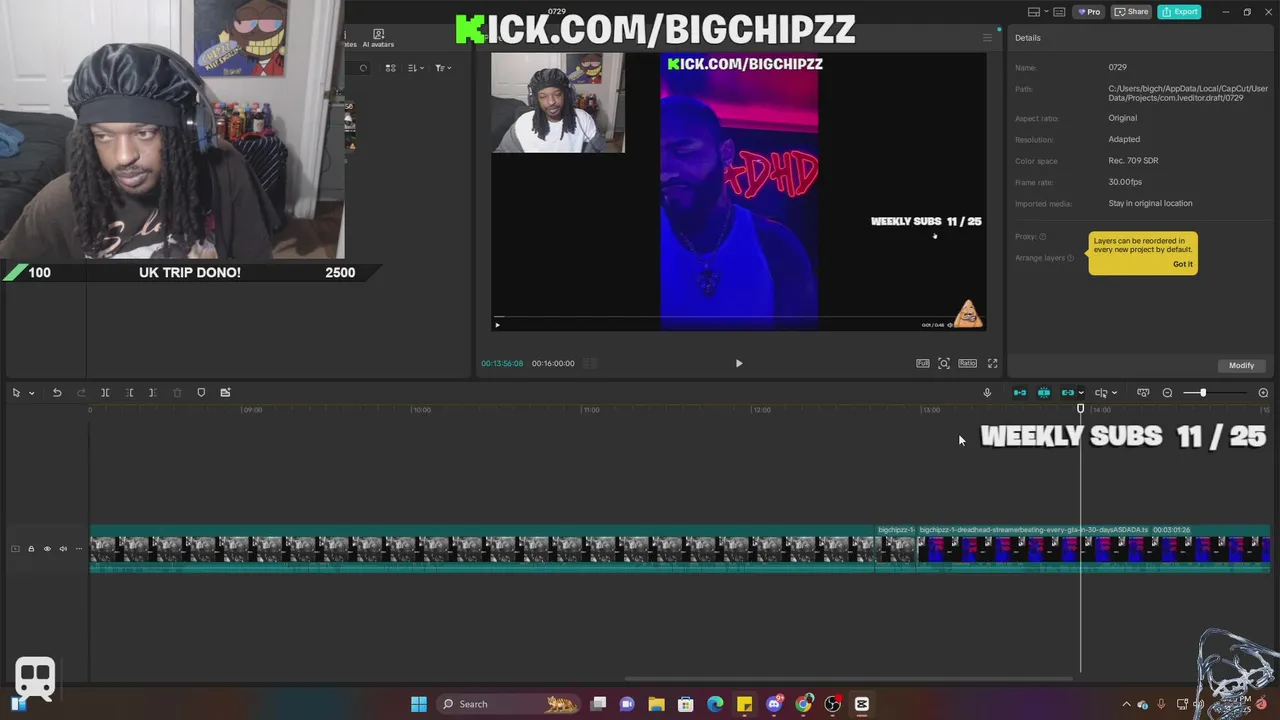Zoom in the timeline with plus icon

point(1263,393)
